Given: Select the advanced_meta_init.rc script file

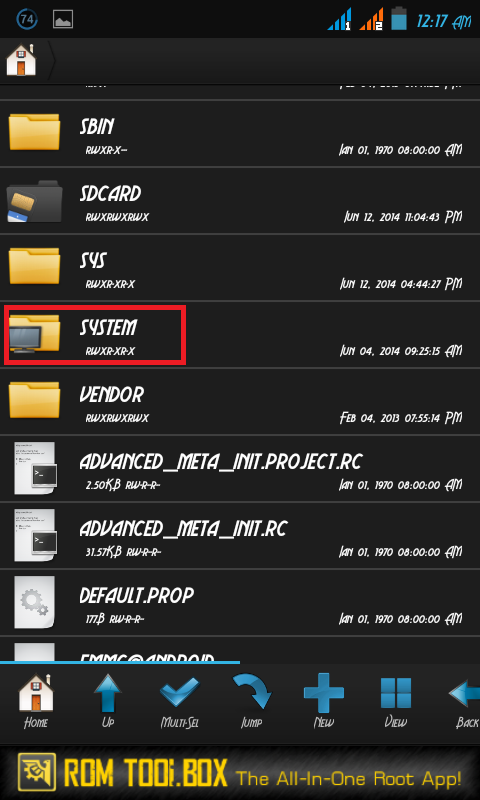Looking at the screenshot, I should [240, 536].
